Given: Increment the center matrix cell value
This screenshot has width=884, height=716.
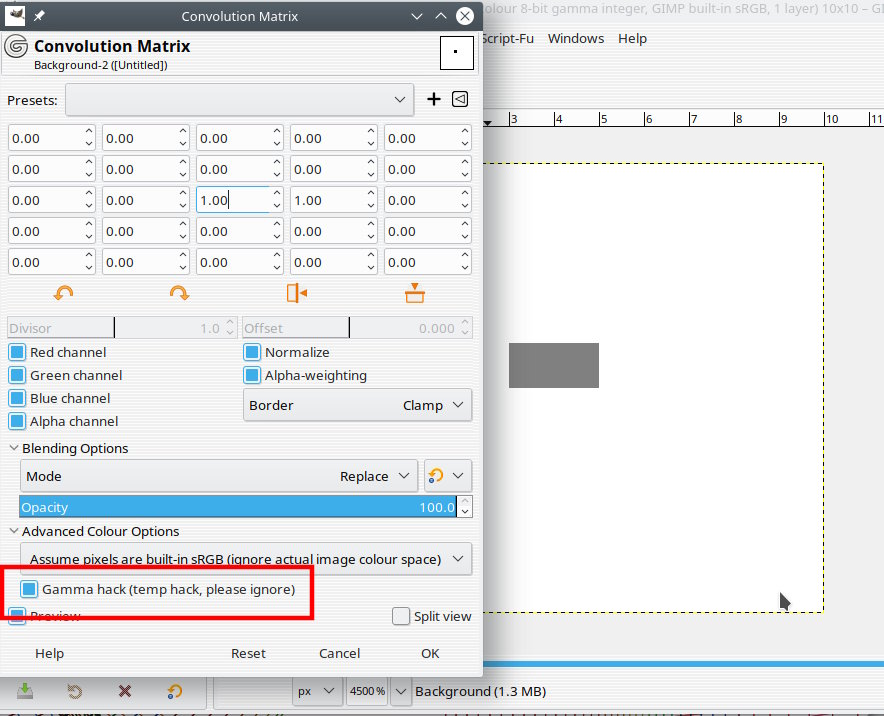Looking at the screenshot, I should click(x=277, y=194).
